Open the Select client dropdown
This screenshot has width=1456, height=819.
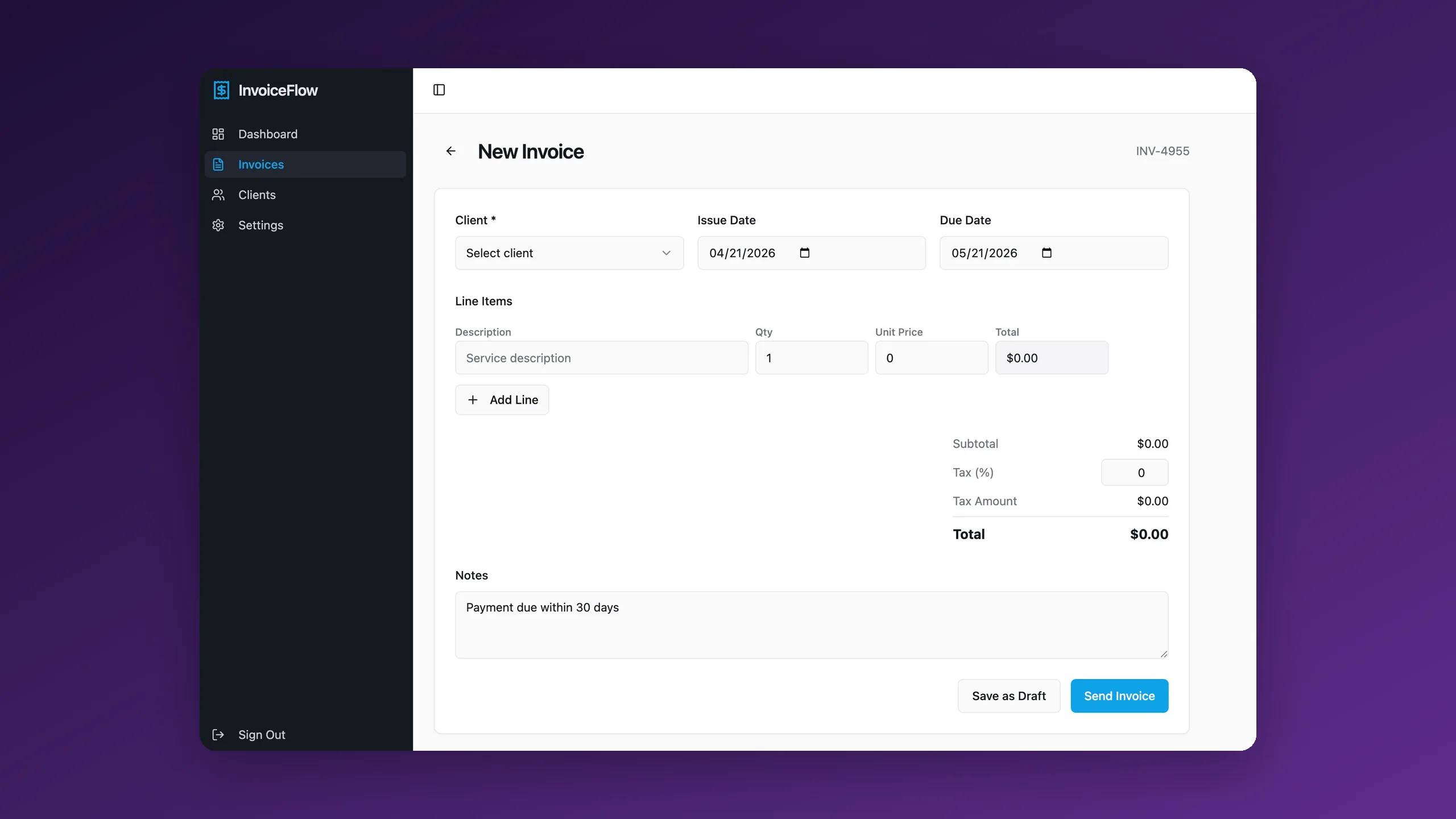569,253
